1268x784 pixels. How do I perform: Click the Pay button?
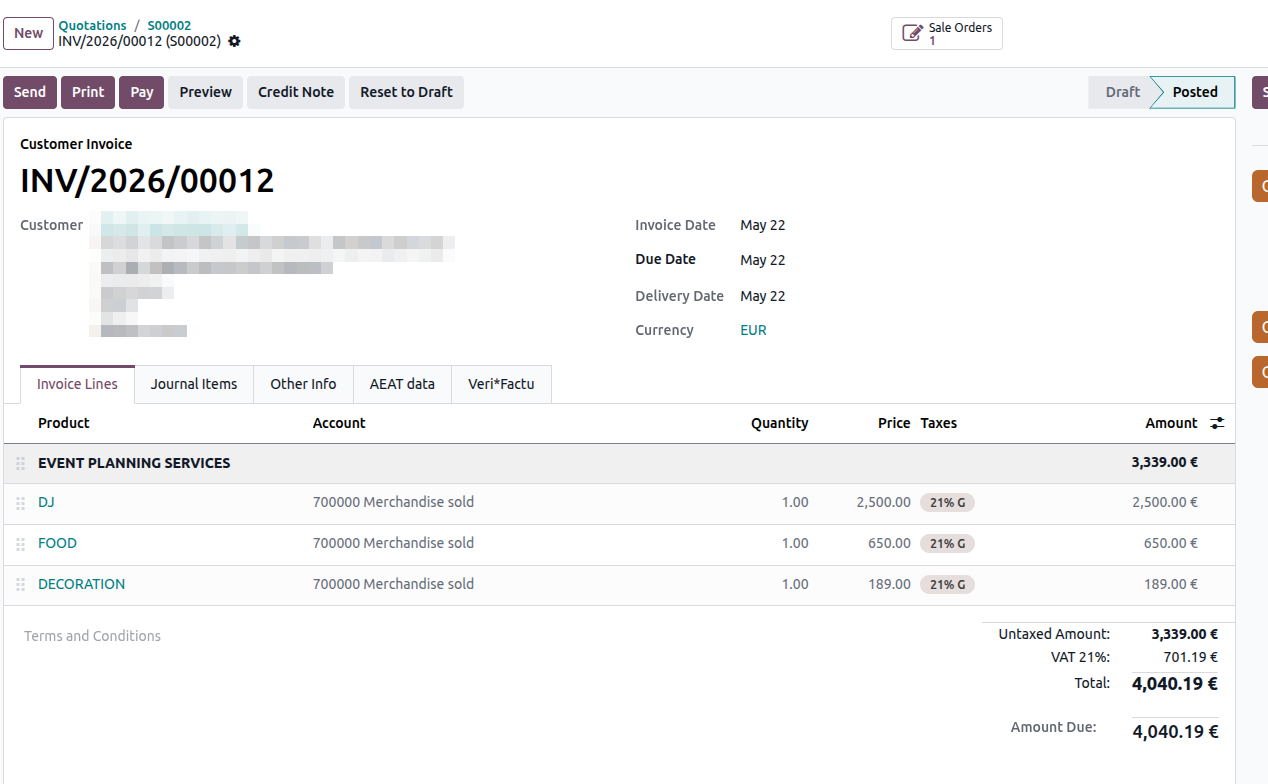click(x=142, y=92)
